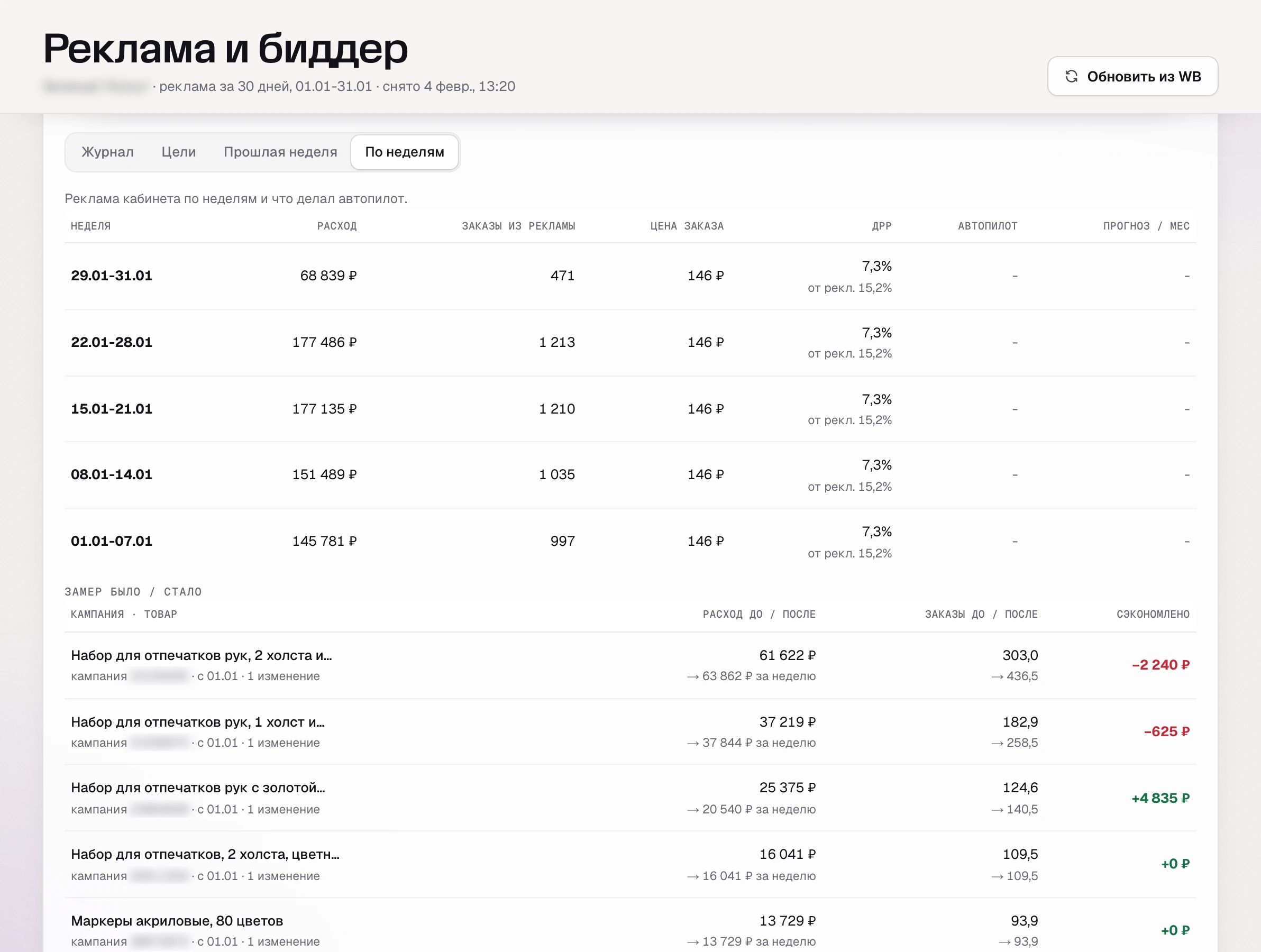Click the week label 01.01-07.01
Image resolution: width=1261 pixels, height=952 pixels.
pyautogui.click(x=111, y=542)
